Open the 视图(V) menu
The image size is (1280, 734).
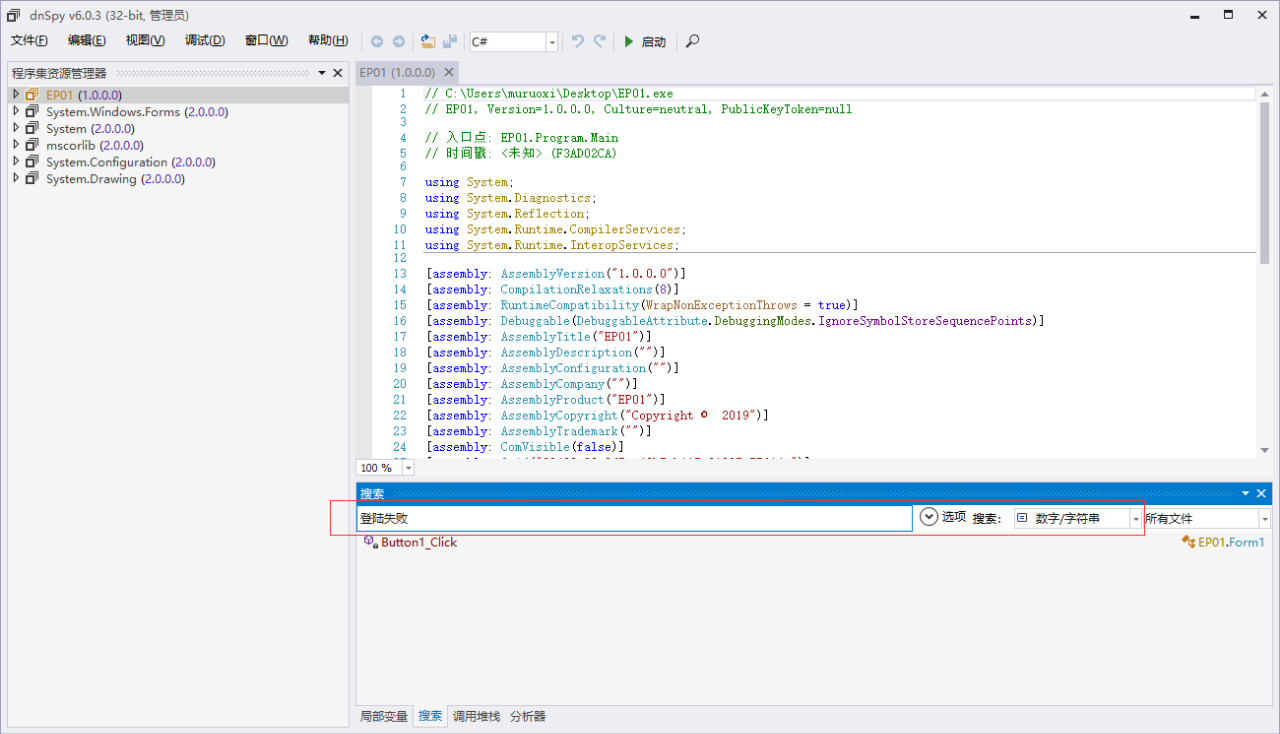coord(145,40)
